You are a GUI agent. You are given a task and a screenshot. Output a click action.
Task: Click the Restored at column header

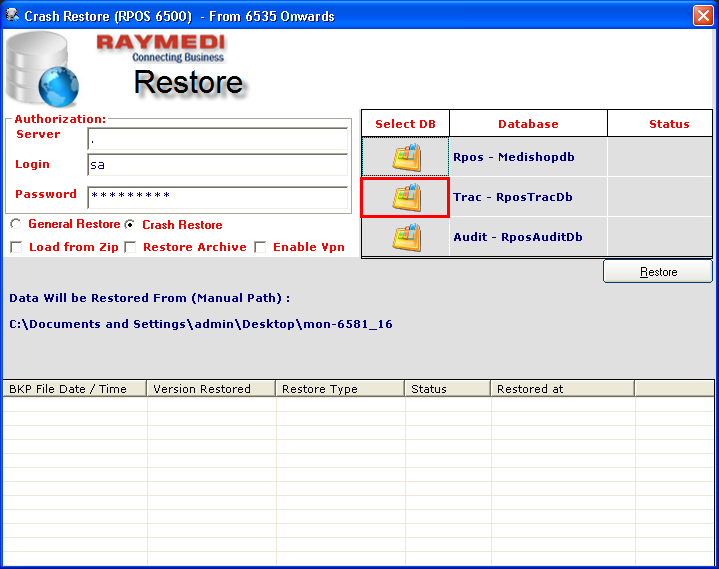(563, 389)
